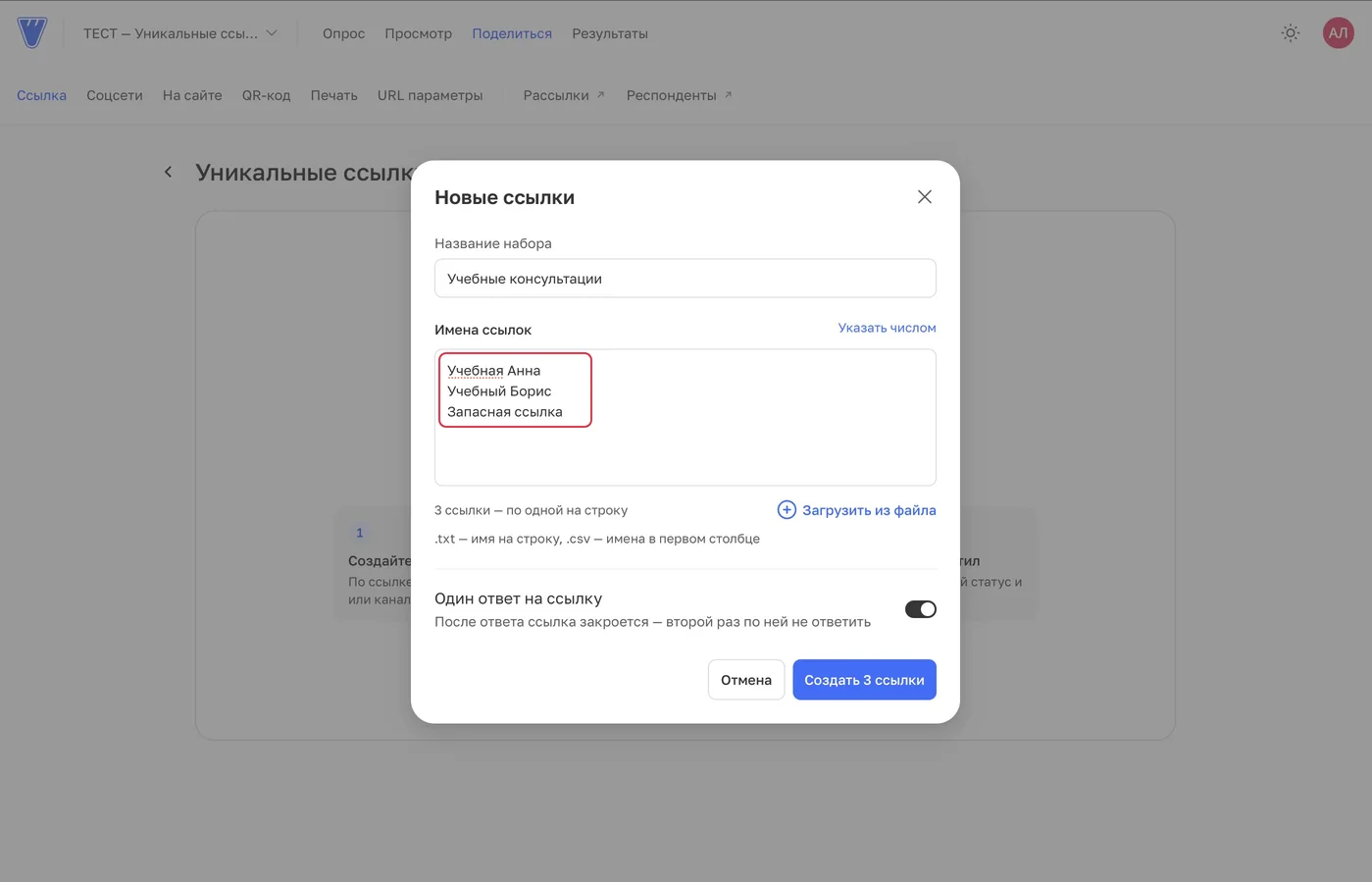Select the Печать sub-tab
The image size is (1372, 882).
pyautogui.click(x=334, y=95)
